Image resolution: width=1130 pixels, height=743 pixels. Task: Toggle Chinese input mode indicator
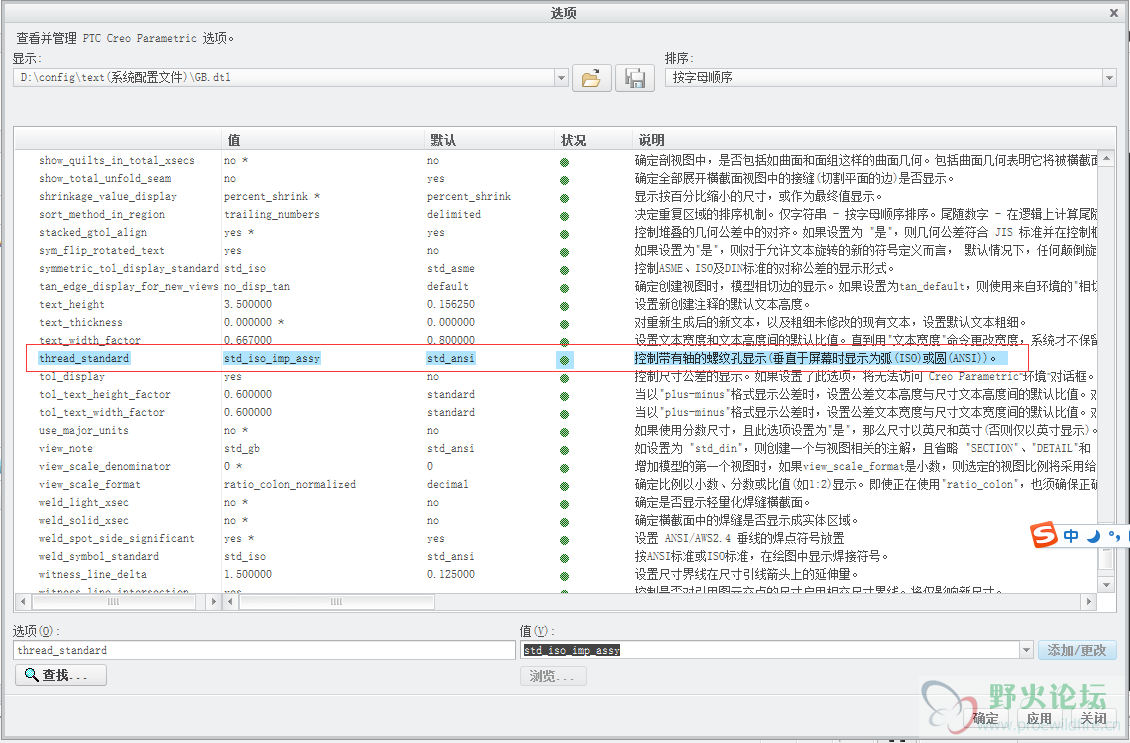pyautogui.click(x=1071, y=535)
